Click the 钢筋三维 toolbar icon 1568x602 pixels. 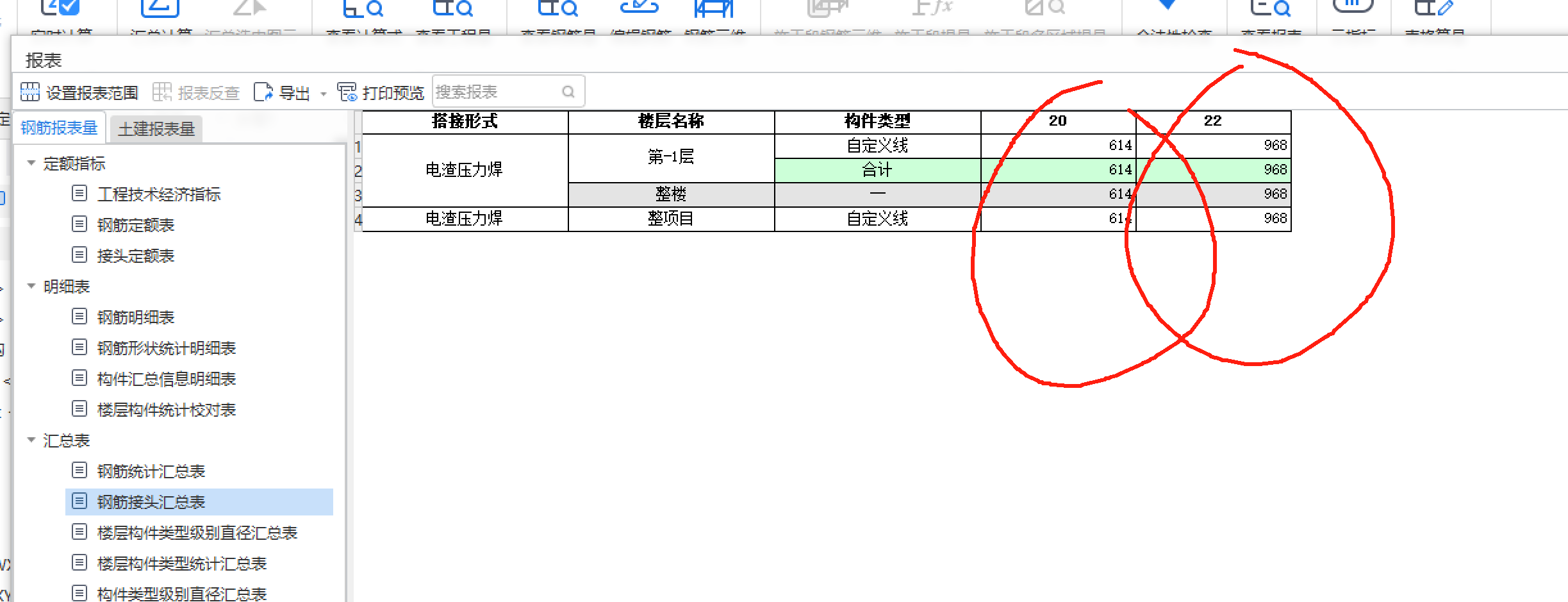[x=714, y=8]
